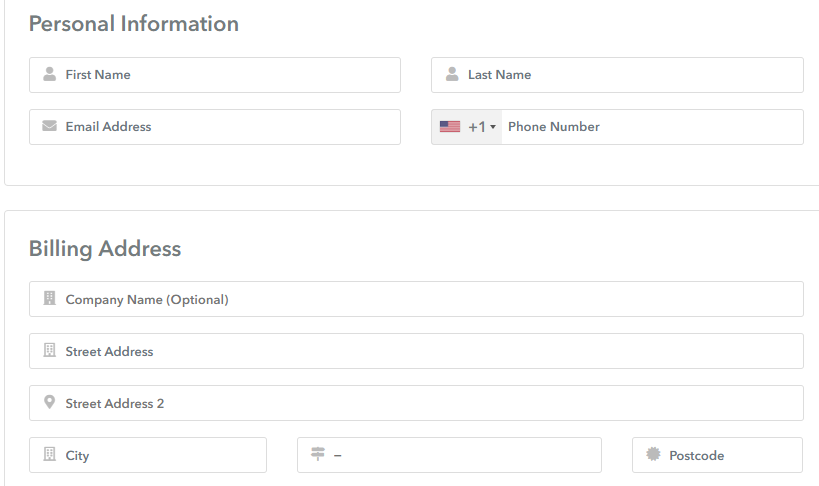Focus the Postcode input field

[717, 455]
